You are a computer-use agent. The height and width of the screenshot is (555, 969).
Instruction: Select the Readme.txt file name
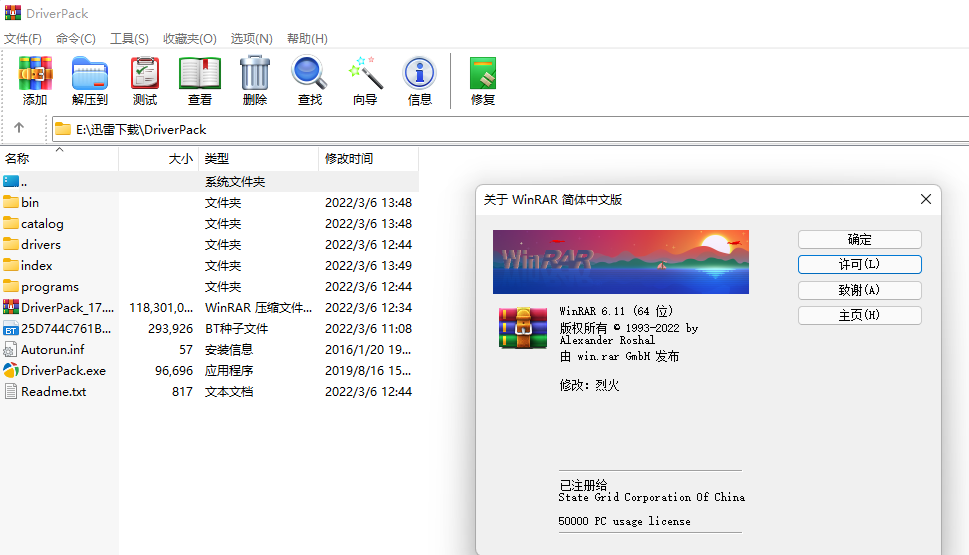54,392
